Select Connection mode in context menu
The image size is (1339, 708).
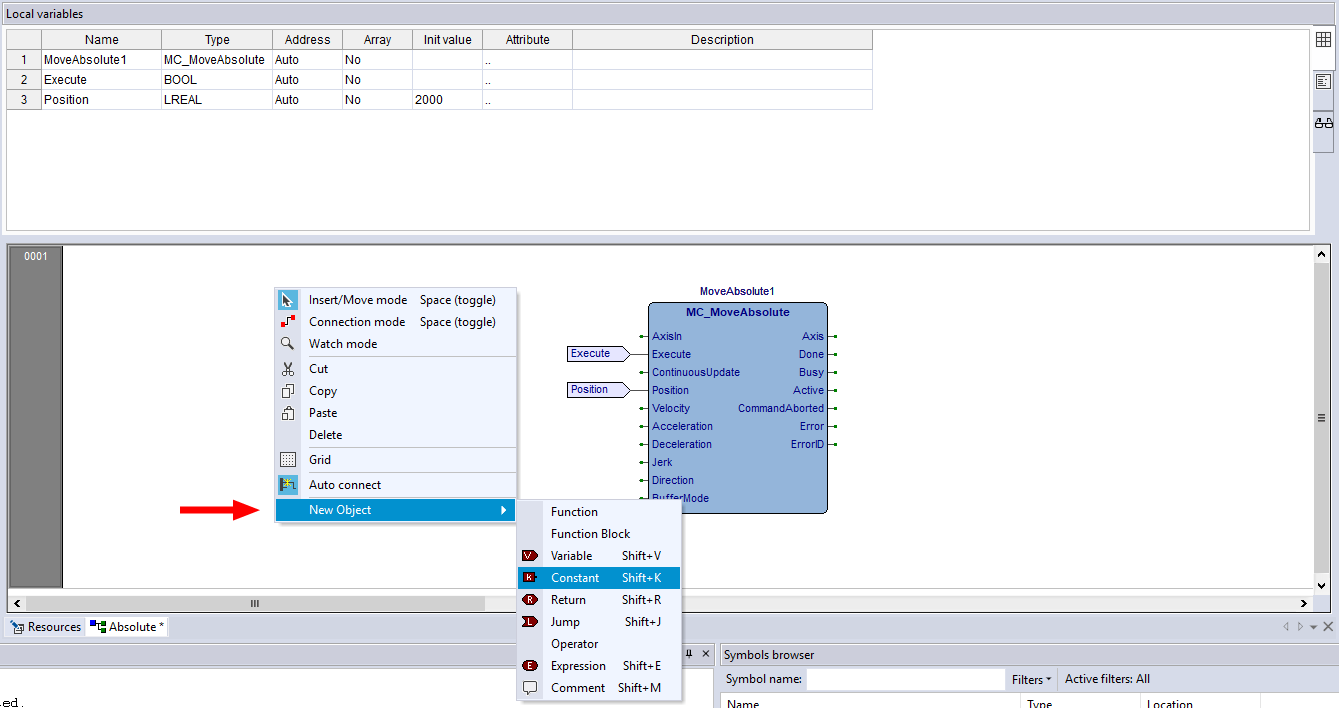coord(357,322)
